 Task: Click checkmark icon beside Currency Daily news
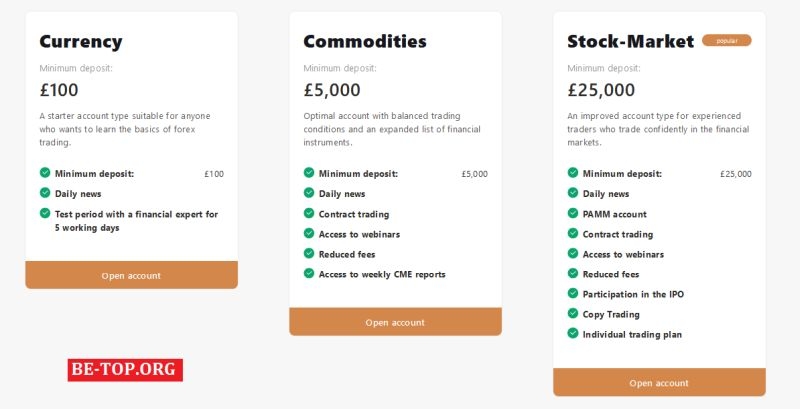tap(45, 193)
